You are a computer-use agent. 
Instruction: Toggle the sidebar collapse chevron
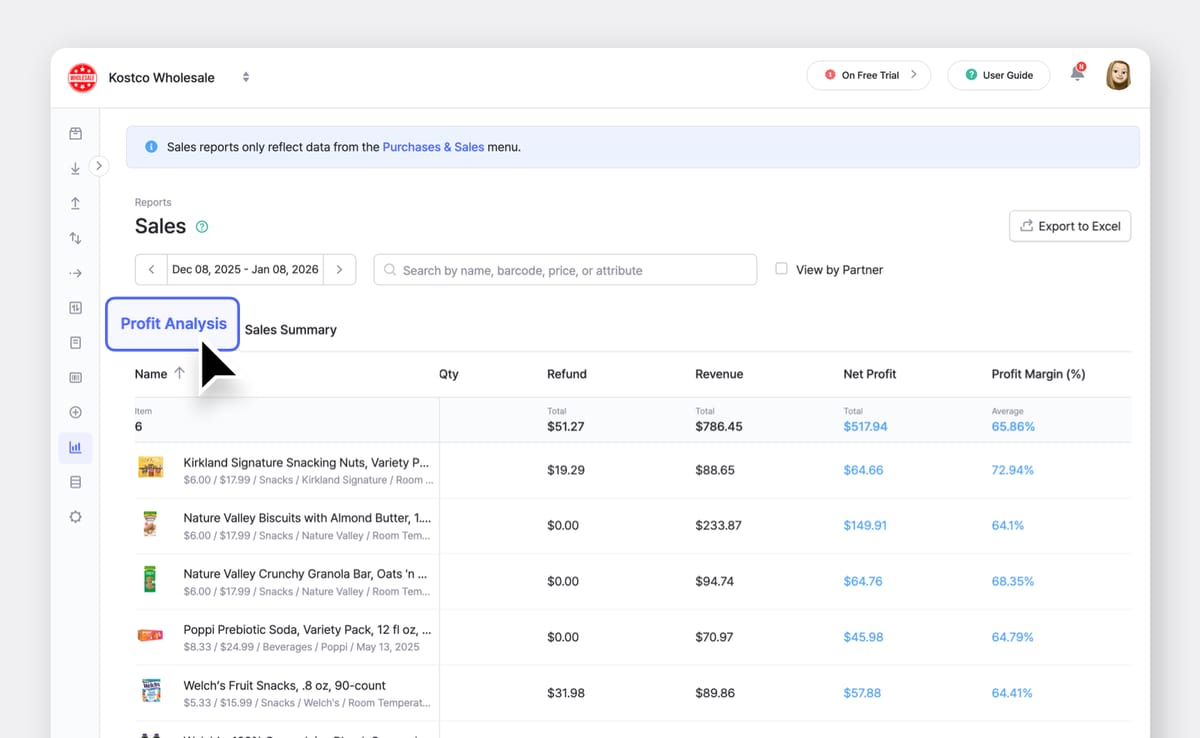click(x=98, y=167)
